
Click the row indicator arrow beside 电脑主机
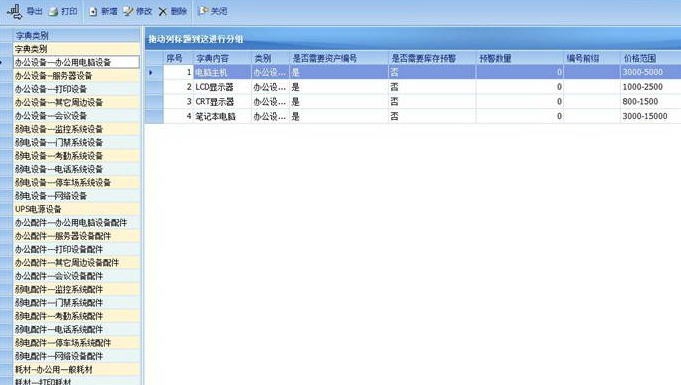(x=151, y=72)
